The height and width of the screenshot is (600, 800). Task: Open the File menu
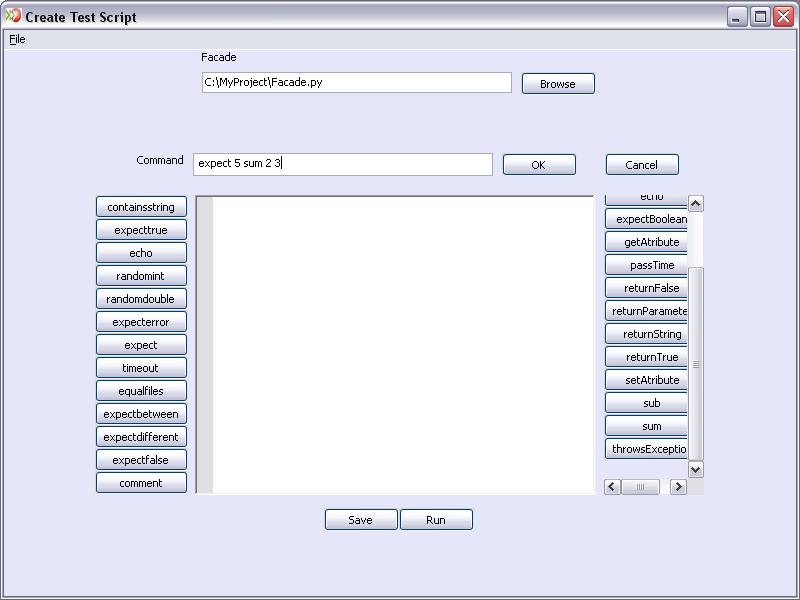[17, 39]
